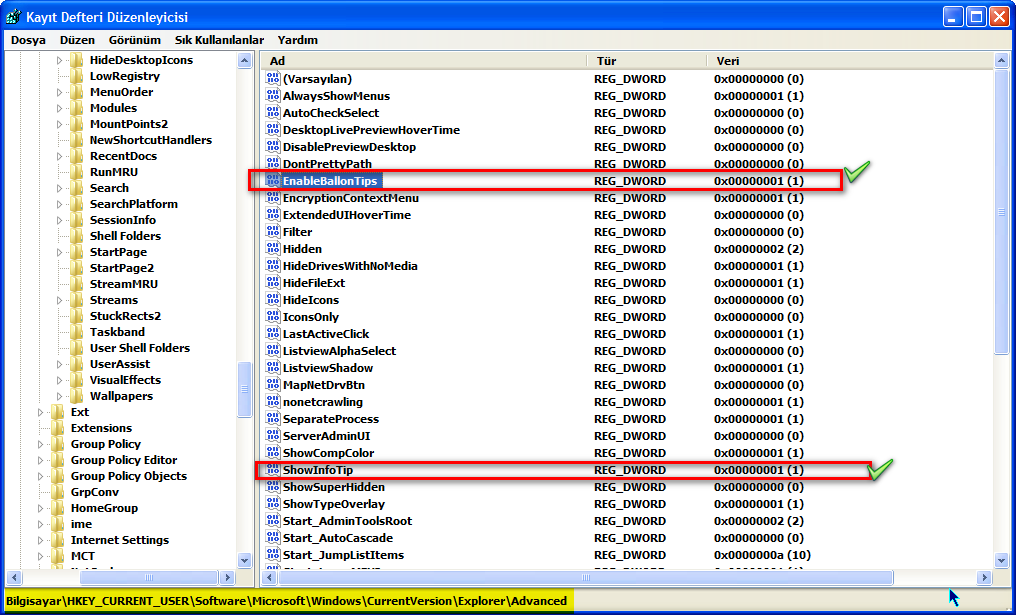Screen dimensions: 1016x615
Task: Click the DWORD icon of AlwaysShowMenus
Action: tap(273, 96)
